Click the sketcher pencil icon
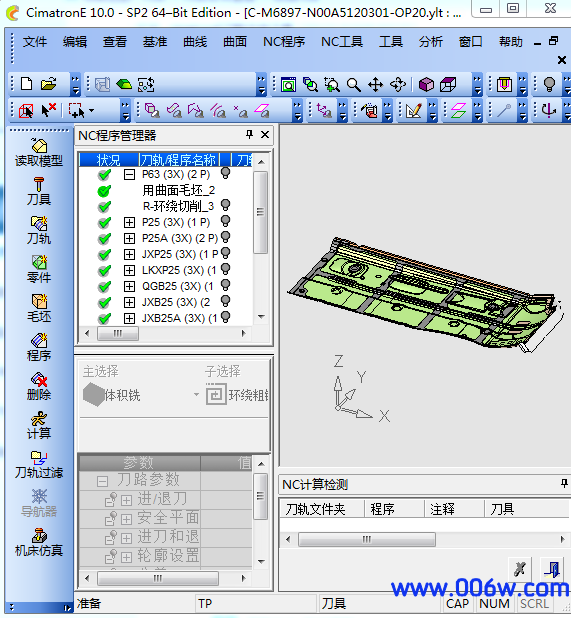The image size is (571, 618). (x=413, y=110)
